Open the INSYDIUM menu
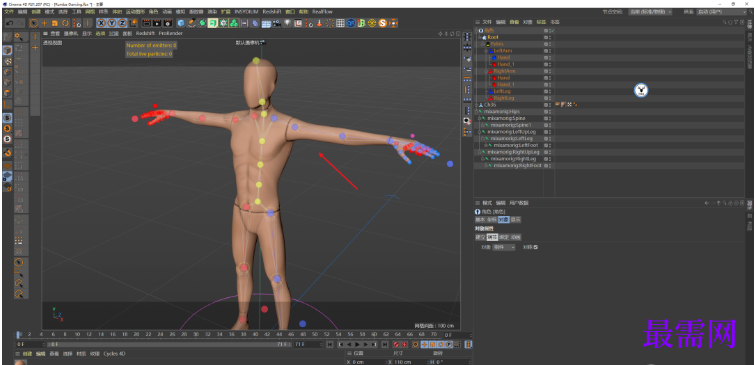The width and height of the screenshot is (755, 365). 247,11
